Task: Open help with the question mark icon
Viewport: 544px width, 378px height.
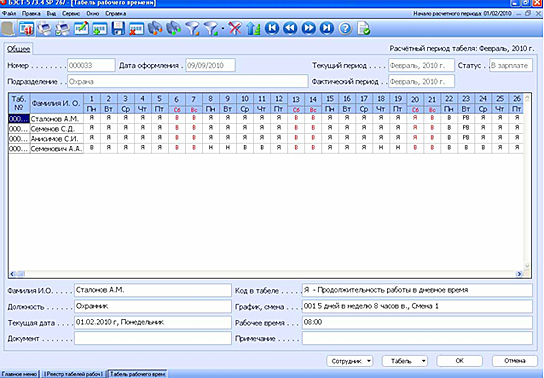Action: [345, 28]
